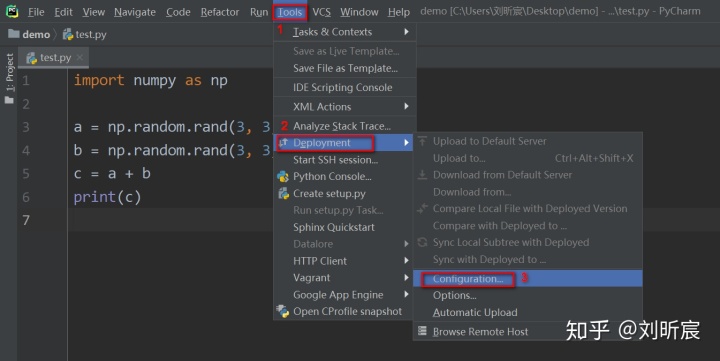Select Analyze Stack Trace
The width and height of the screenshot is (720, 361).
click(x=345, y=126)
